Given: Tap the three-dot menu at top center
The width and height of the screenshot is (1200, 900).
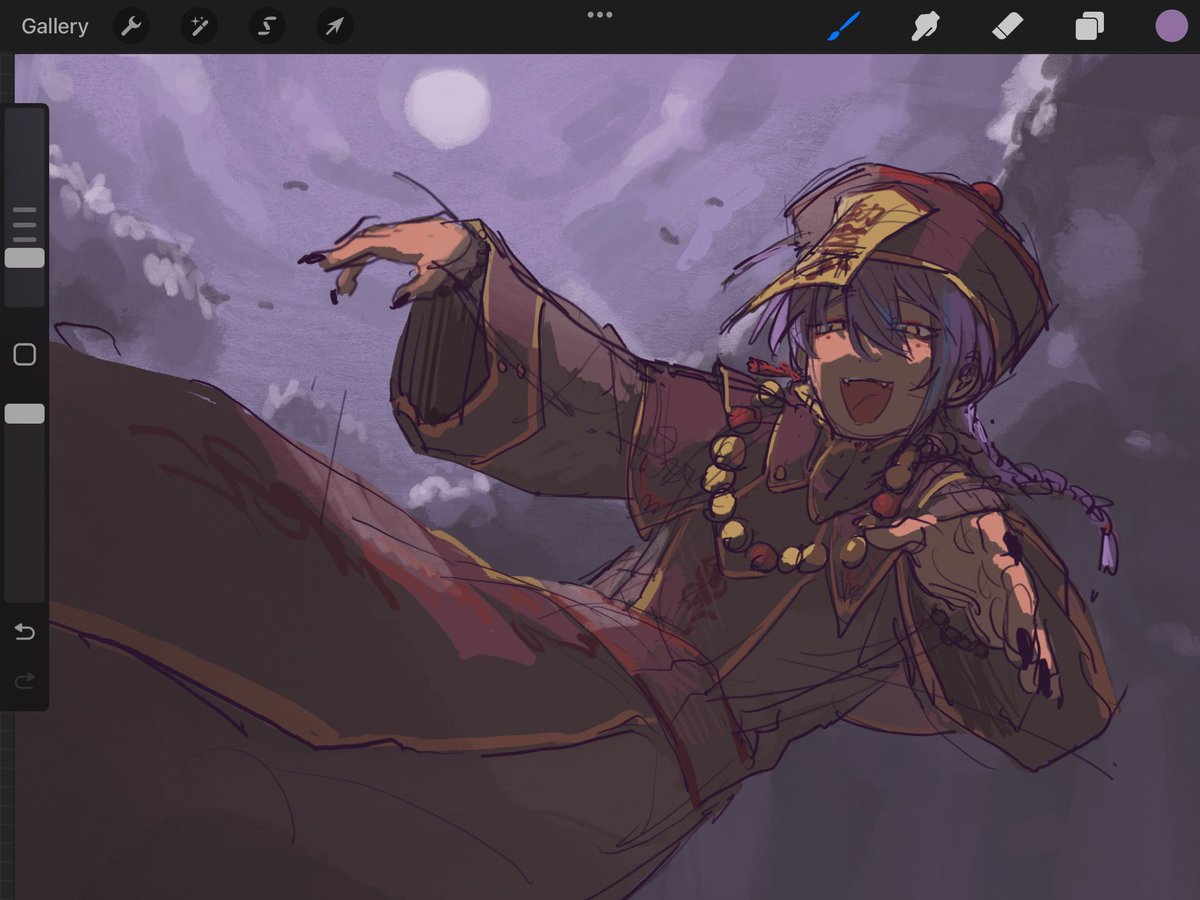Looking at the screenshot, I should pos(600,14).
